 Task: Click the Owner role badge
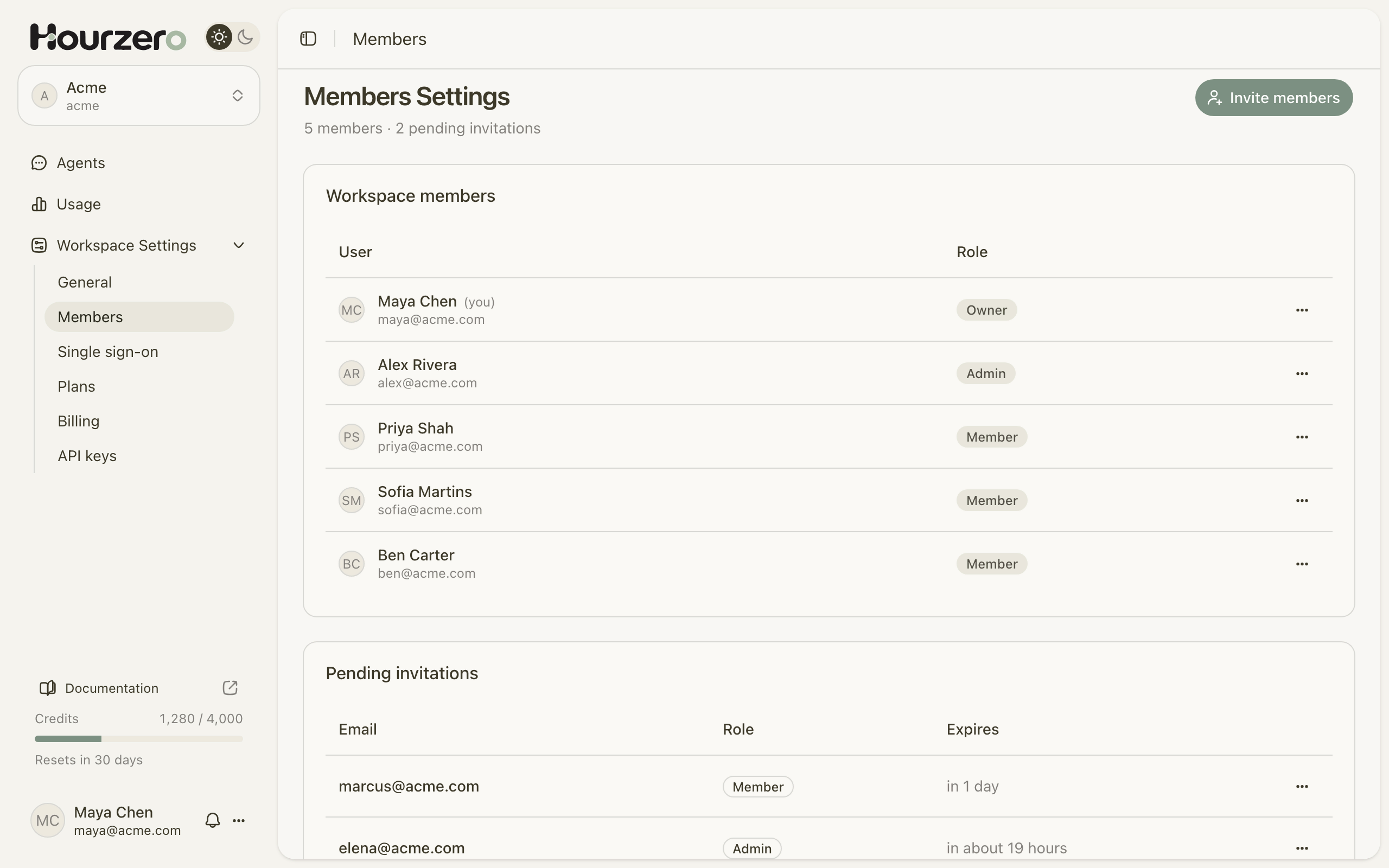click(x=986, y=310)
